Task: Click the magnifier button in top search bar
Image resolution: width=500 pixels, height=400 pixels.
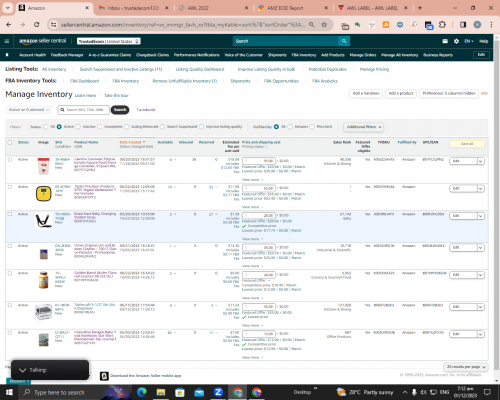Action: (x=344, y=41)
